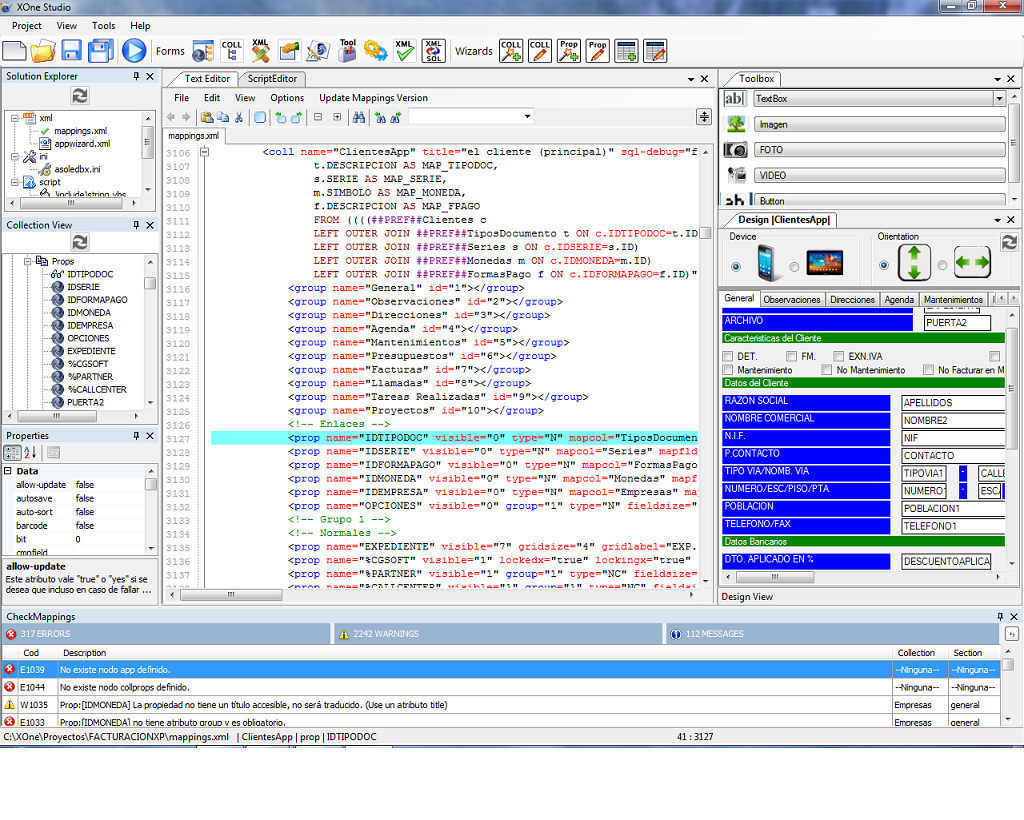This screenshot has width=1024, height=820.
Task: Check the FM. checkbox
Action: (x=792, y=356)
